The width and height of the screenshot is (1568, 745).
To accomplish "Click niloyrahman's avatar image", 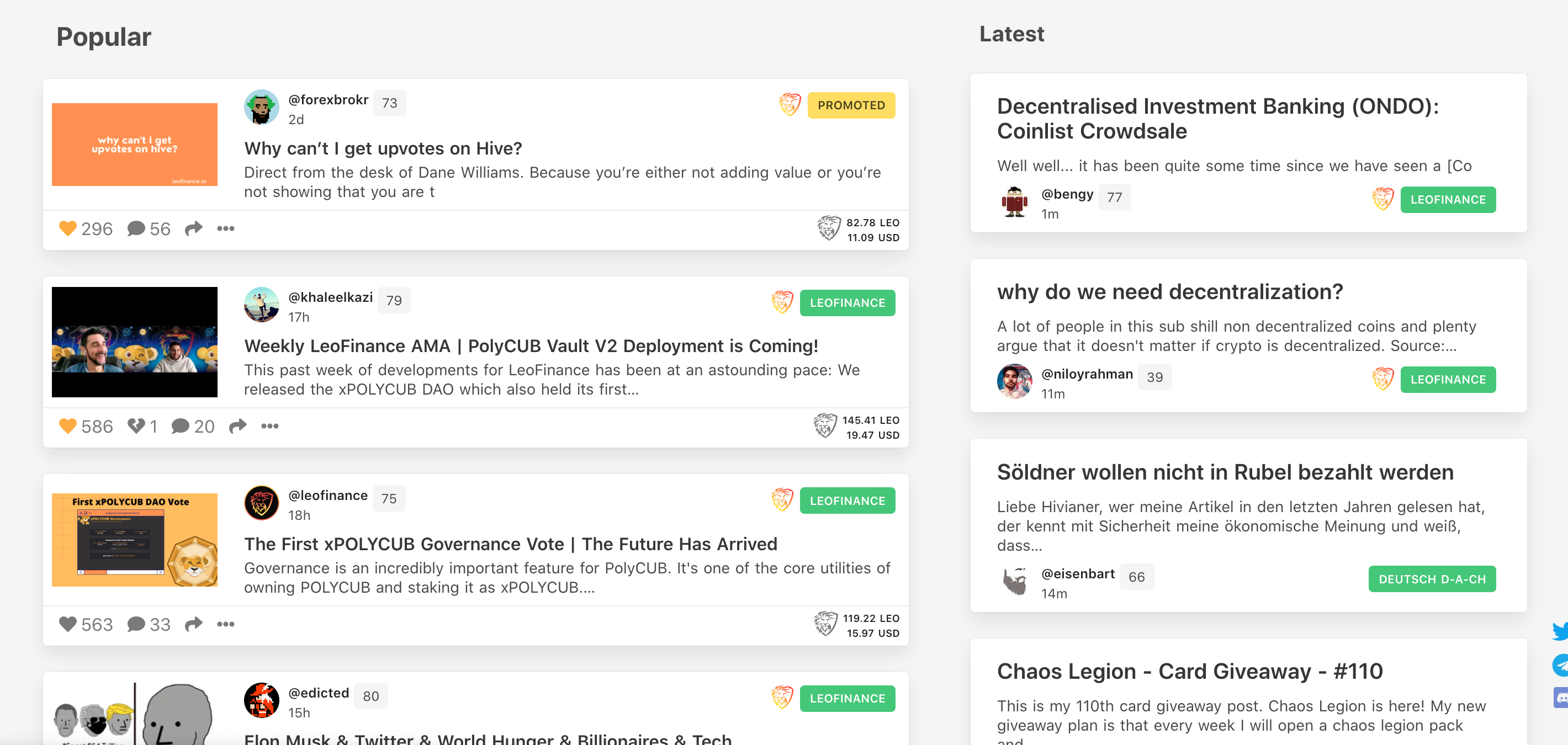I will click(1014, 381).
